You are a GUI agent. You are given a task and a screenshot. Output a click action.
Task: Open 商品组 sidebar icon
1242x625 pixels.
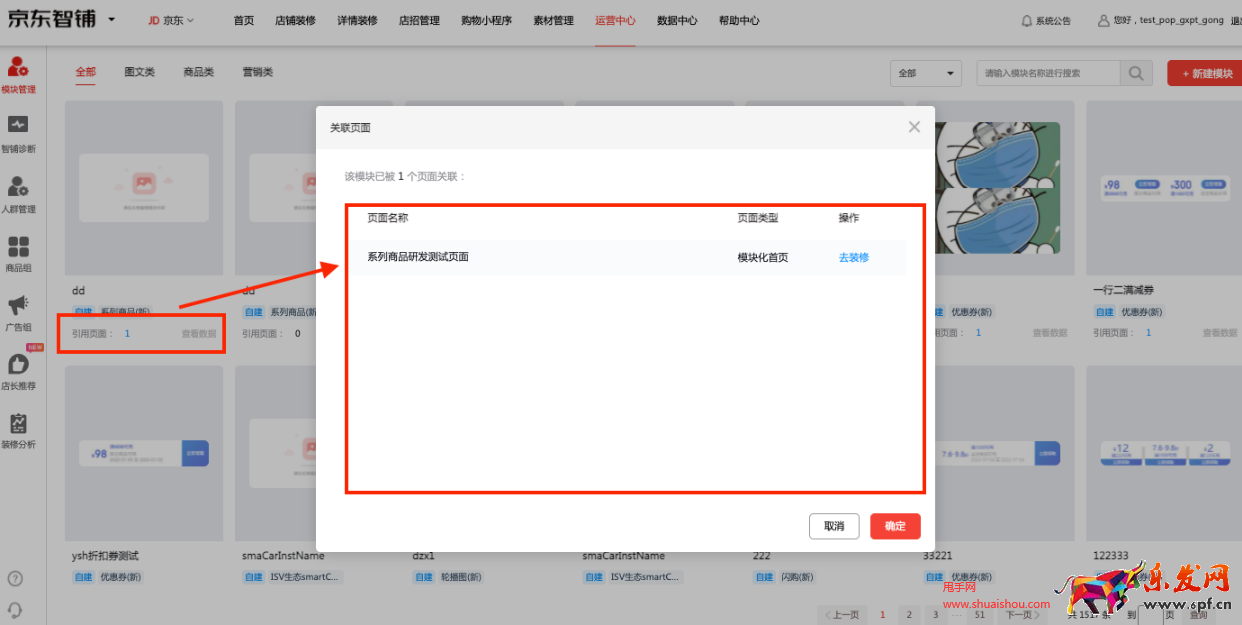(x=18, y=246)
